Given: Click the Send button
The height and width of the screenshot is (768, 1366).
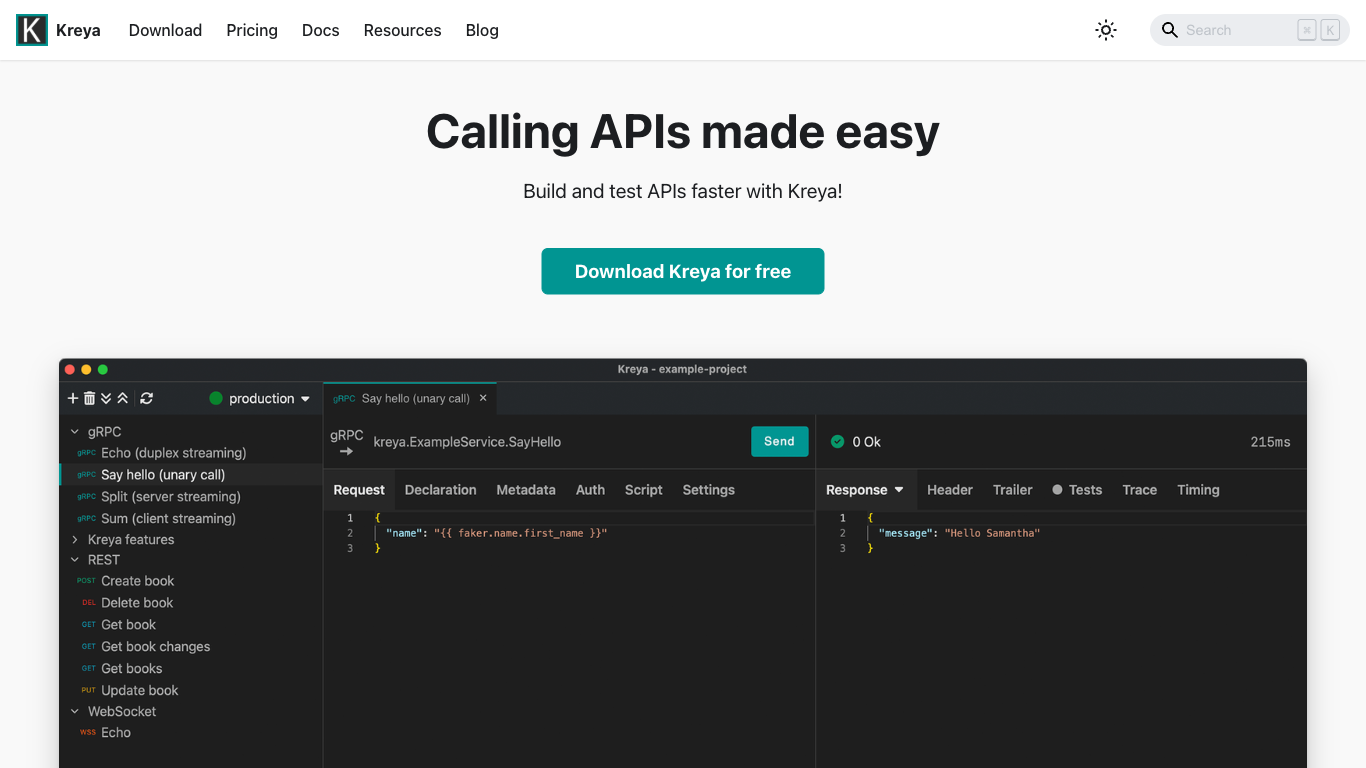Looking at the screenshot, I should (x=779, y=441).
